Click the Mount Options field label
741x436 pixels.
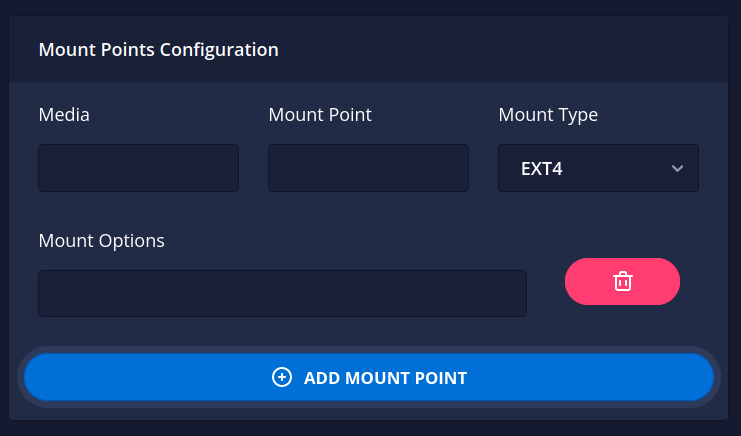102,241
